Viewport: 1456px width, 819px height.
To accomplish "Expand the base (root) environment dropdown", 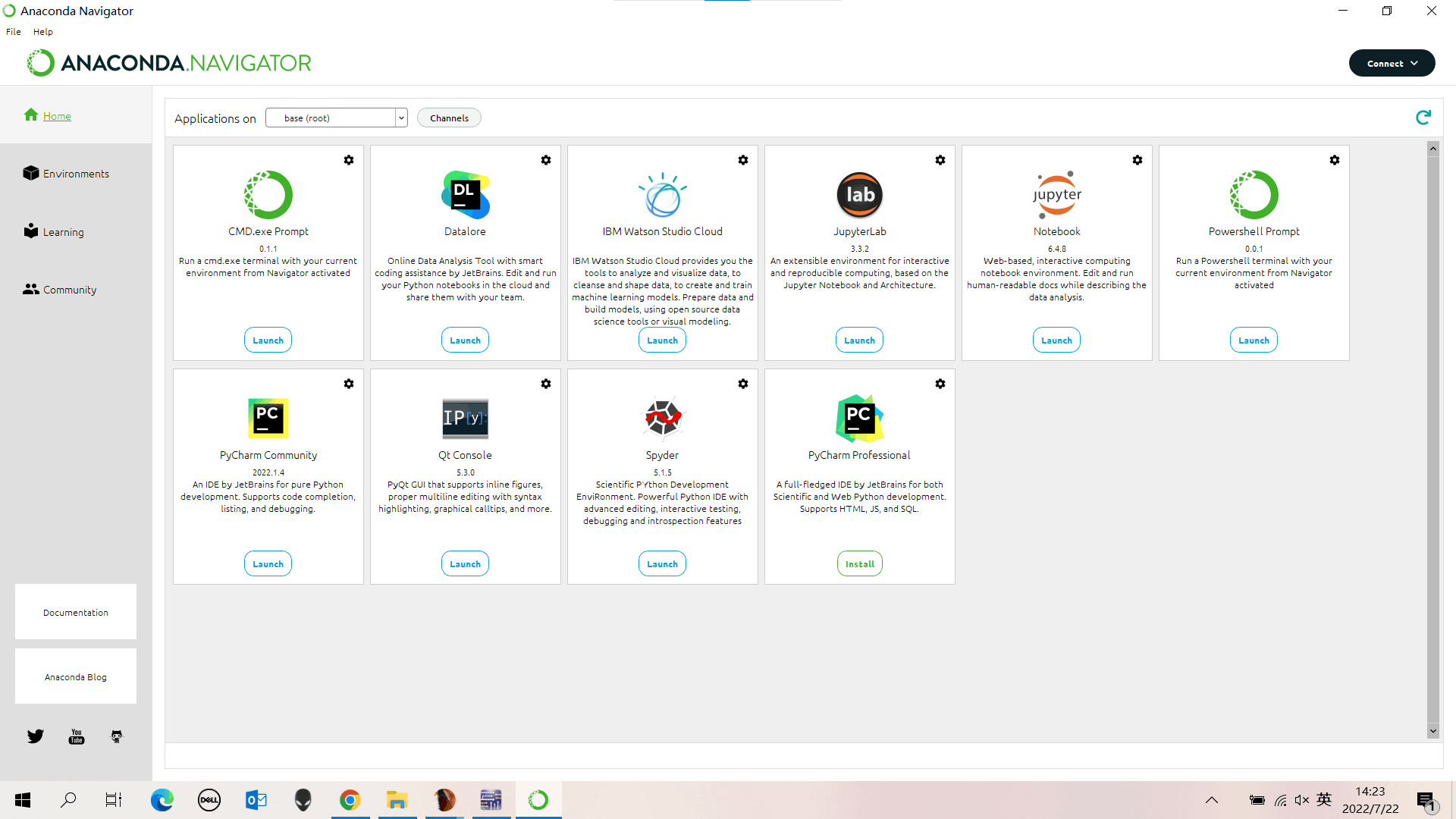I will click(401, 118).
